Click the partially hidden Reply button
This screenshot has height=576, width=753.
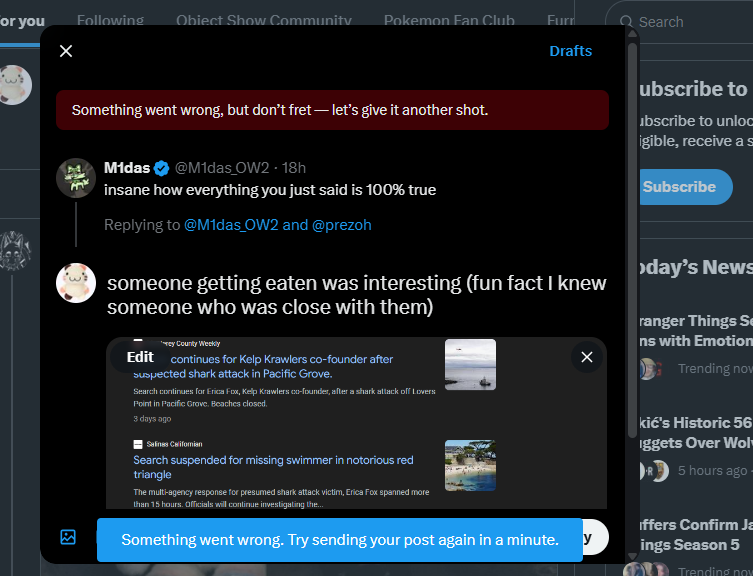(595, 537)
